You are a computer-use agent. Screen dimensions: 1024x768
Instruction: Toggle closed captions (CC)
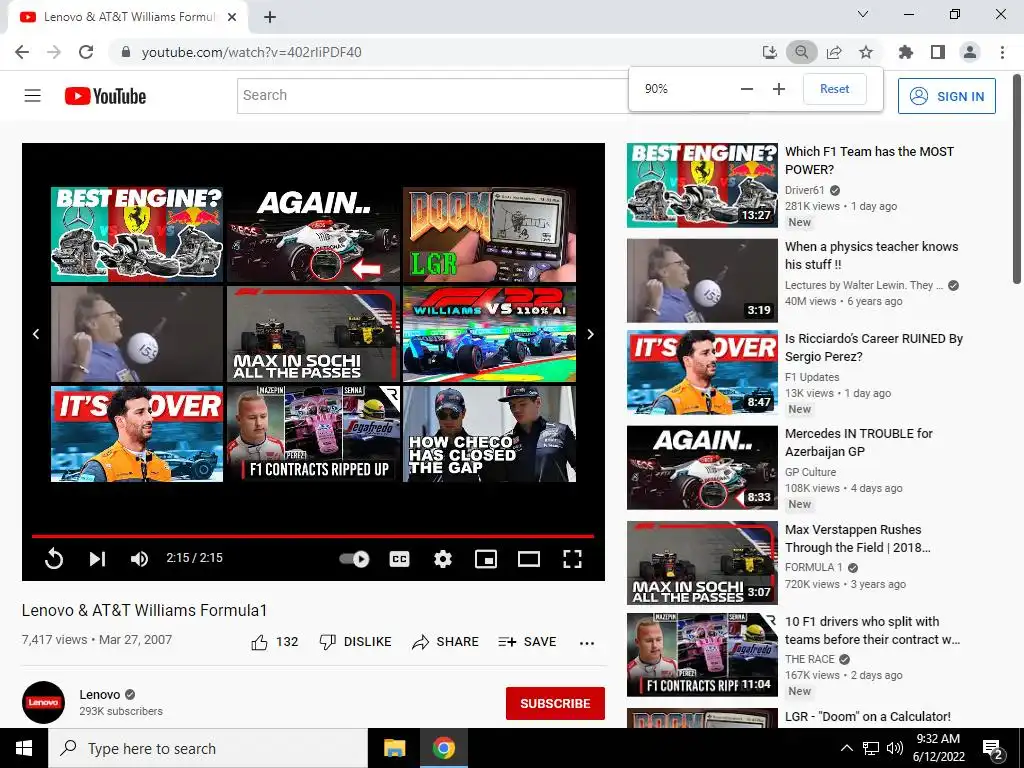(400, 559)
